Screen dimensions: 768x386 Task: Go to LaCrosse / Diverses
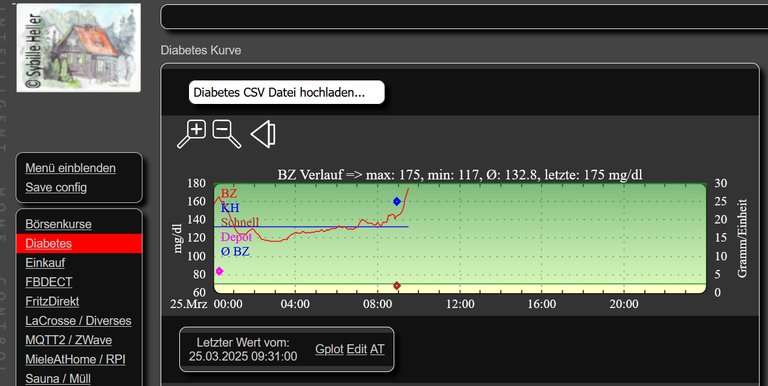pos(78,321)
